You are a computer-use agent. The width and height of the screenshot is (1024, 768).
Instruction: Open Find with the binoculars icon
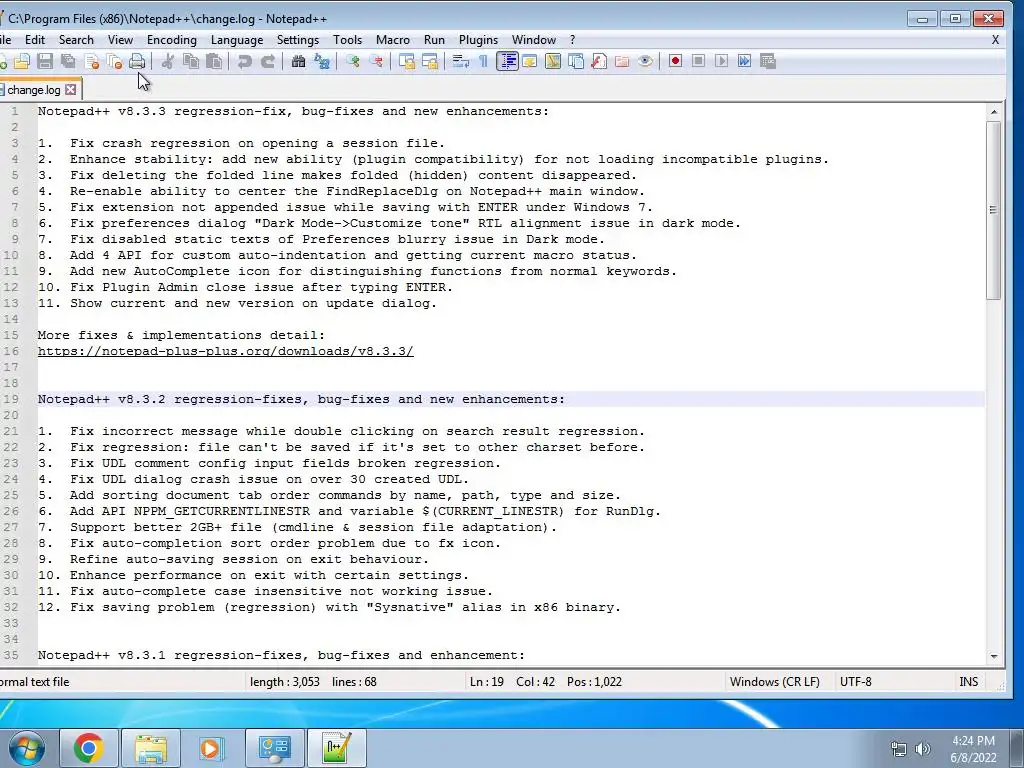coord(298,61)
